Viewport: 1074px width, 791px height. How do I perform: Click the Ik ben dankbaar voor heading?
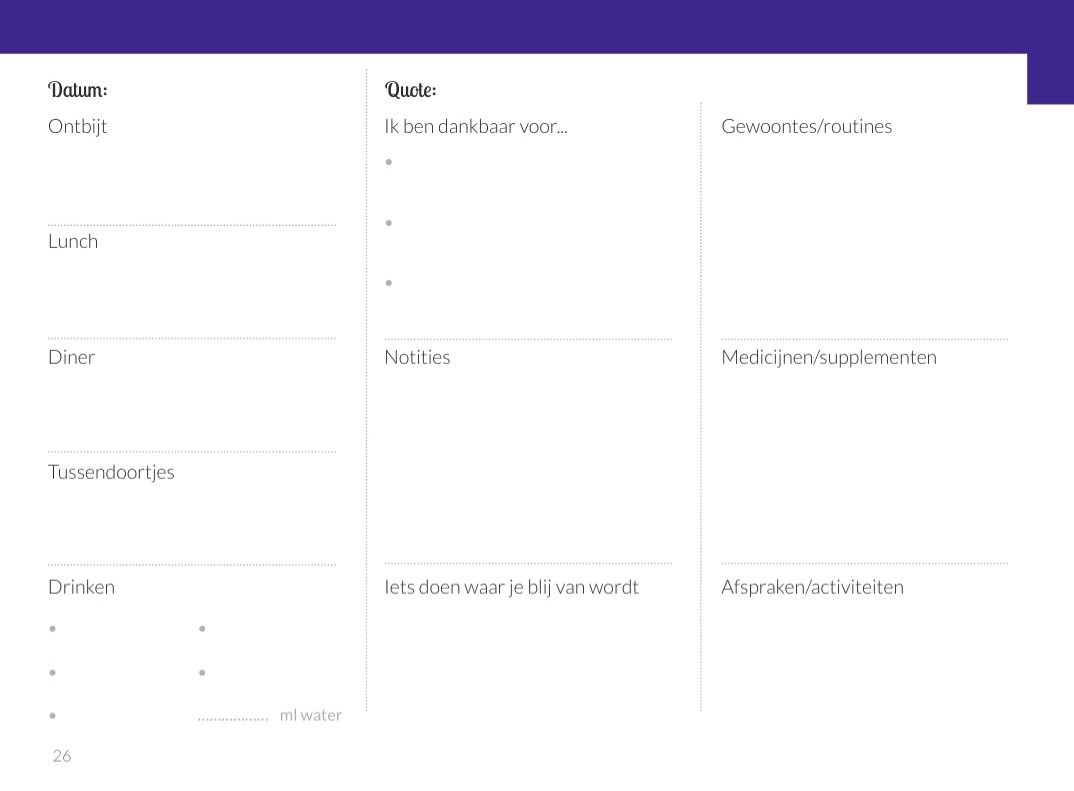click(475, 126)
